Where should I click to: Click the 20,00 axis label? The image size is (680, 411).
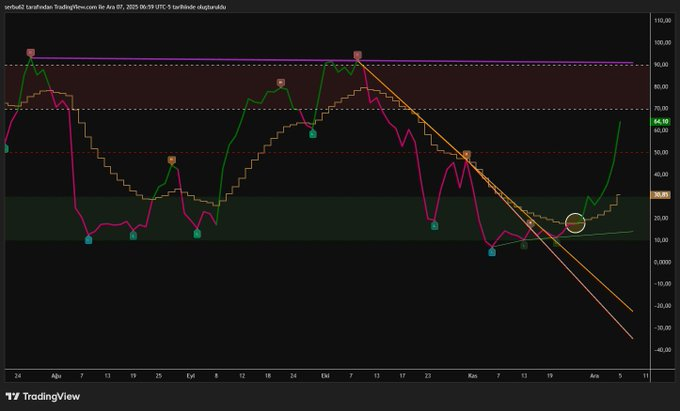[x=662, y=218]
